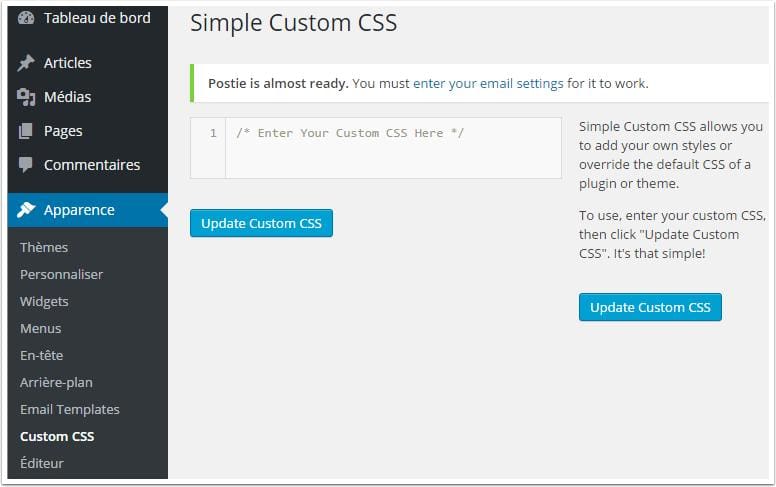Select Menus in the sidebar
776x487 pixels.
click(41, 329)
